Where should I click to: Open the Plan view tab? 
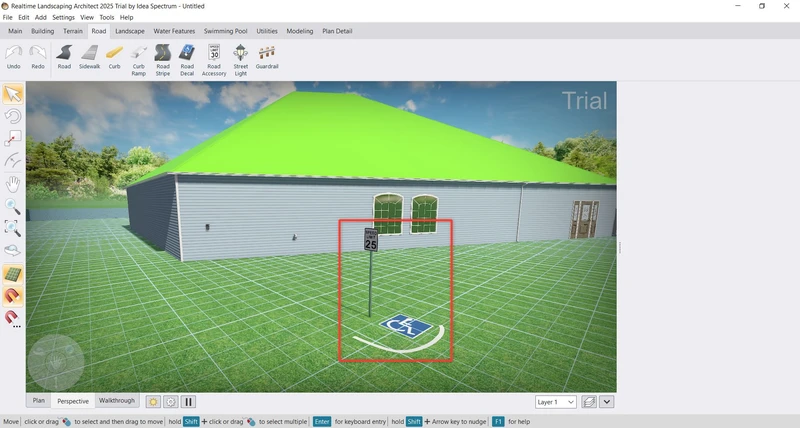pyautogui.click(x=39, y=401)
